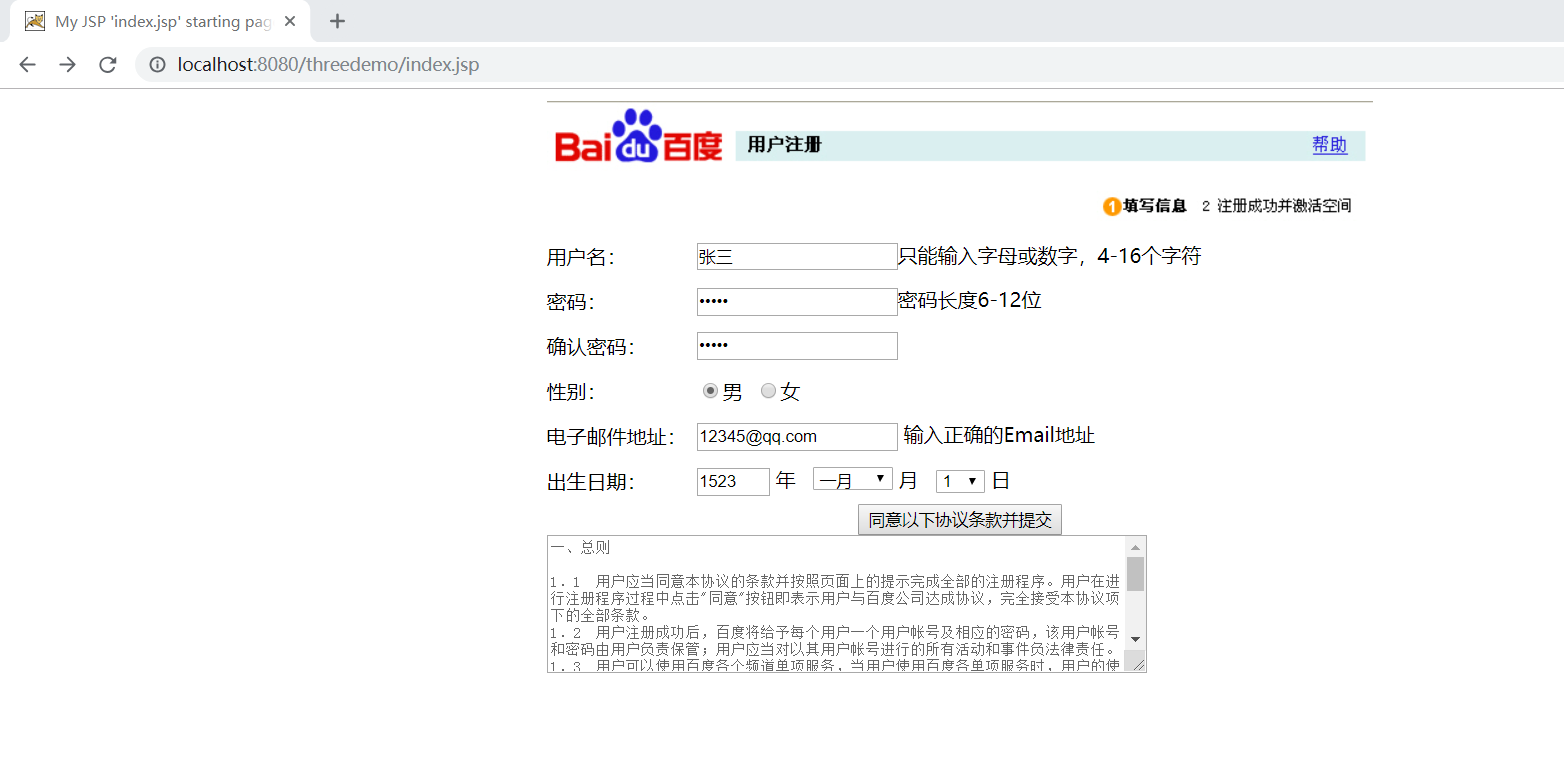This screenshot has width=1564, height=784.
Task: Select the 男 gender radio button
Action: coord(710,391)
